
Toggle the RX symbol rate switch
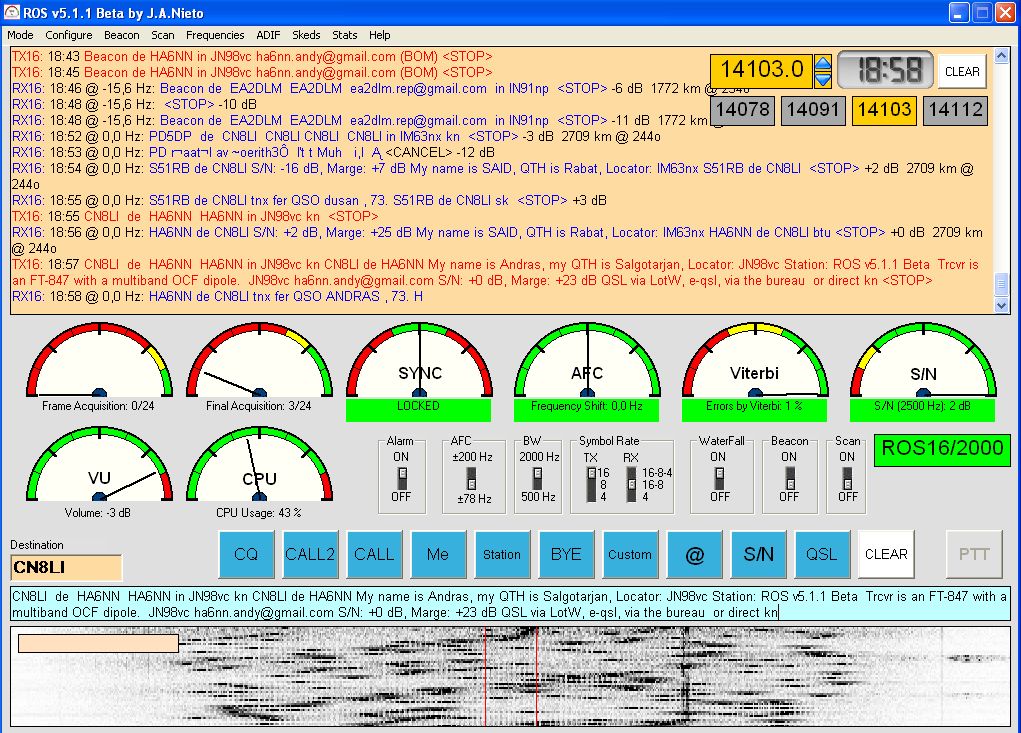(x=632, y=484)
